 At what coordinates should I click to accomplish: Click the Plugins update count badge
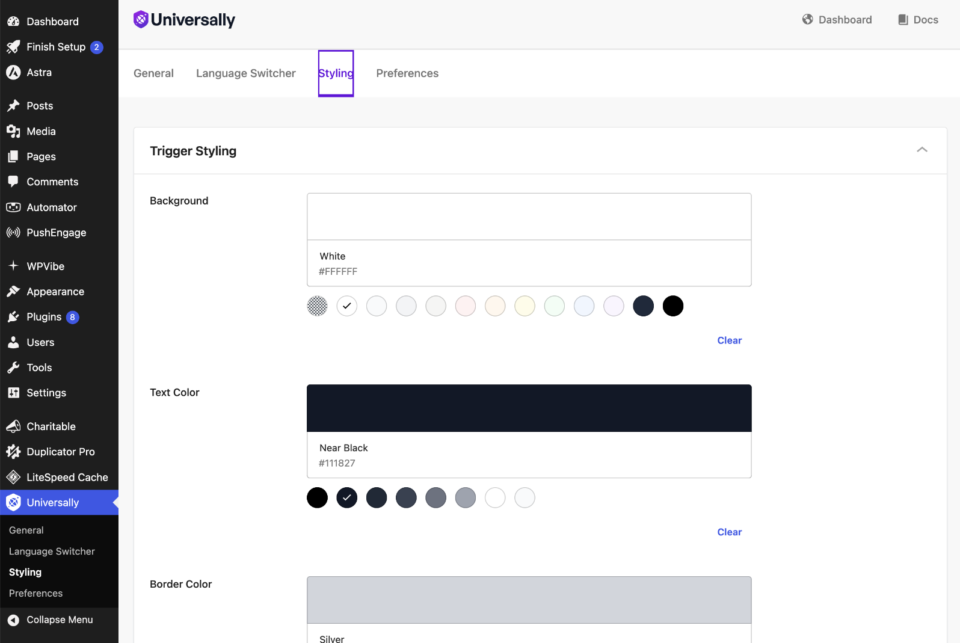pyautogui.click(x=72, y=317)
